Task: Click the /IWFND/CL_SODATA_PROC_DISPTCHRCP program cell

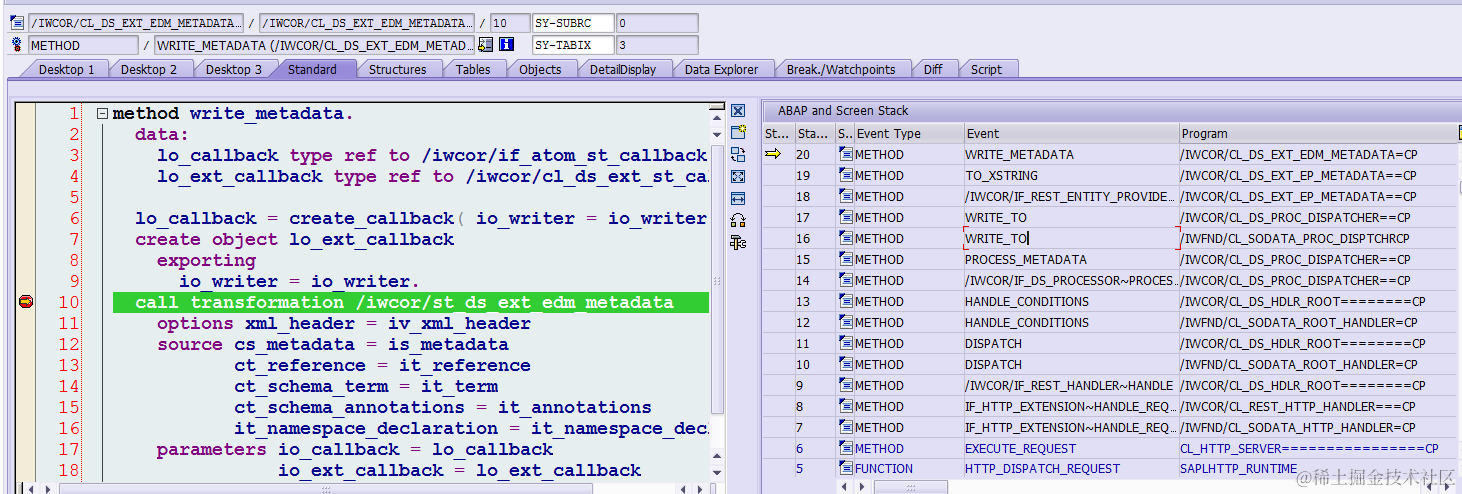Action: (x=1319, y=238)
